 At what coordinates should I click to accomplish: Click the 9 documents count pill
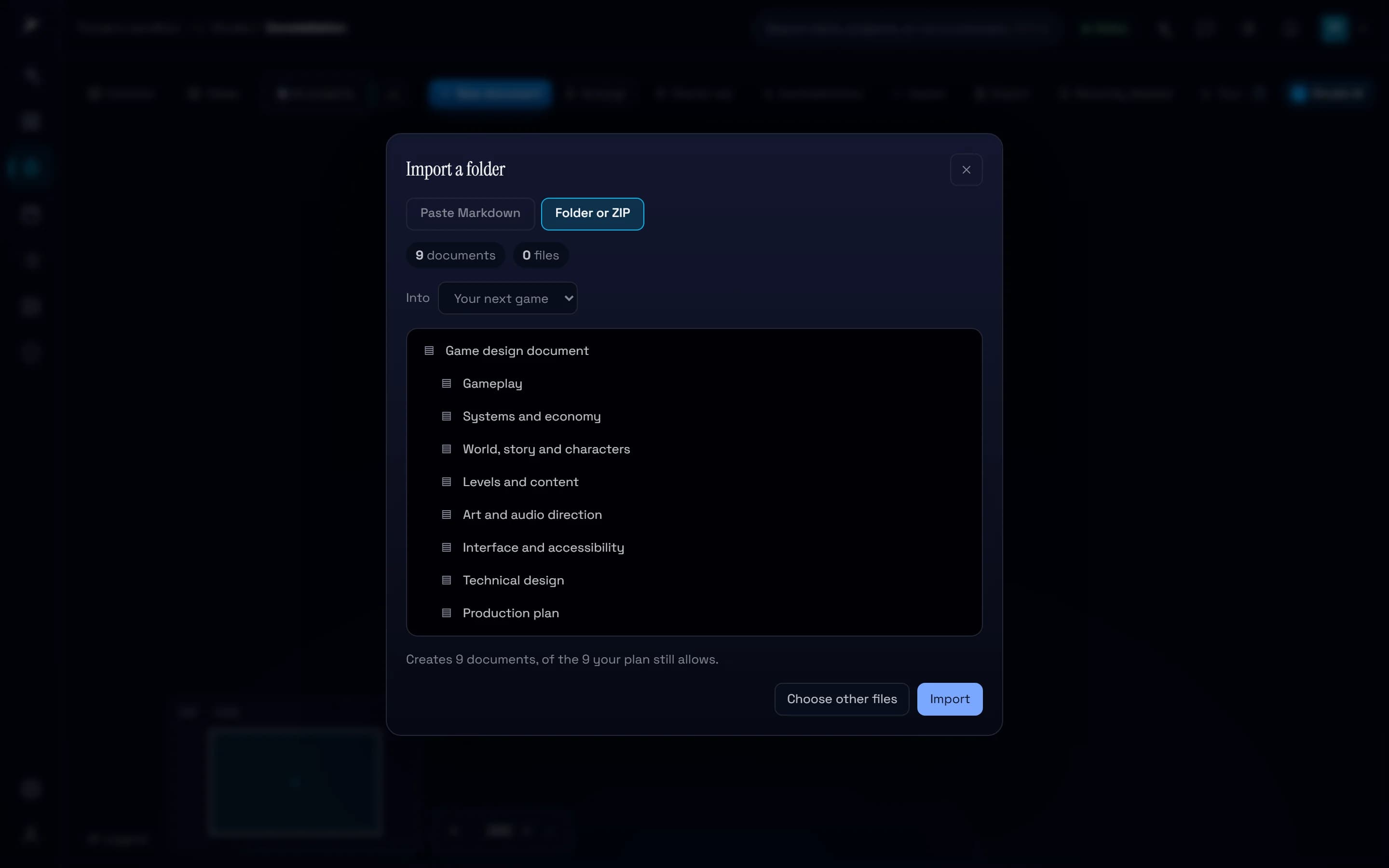[x=455, y=255]
